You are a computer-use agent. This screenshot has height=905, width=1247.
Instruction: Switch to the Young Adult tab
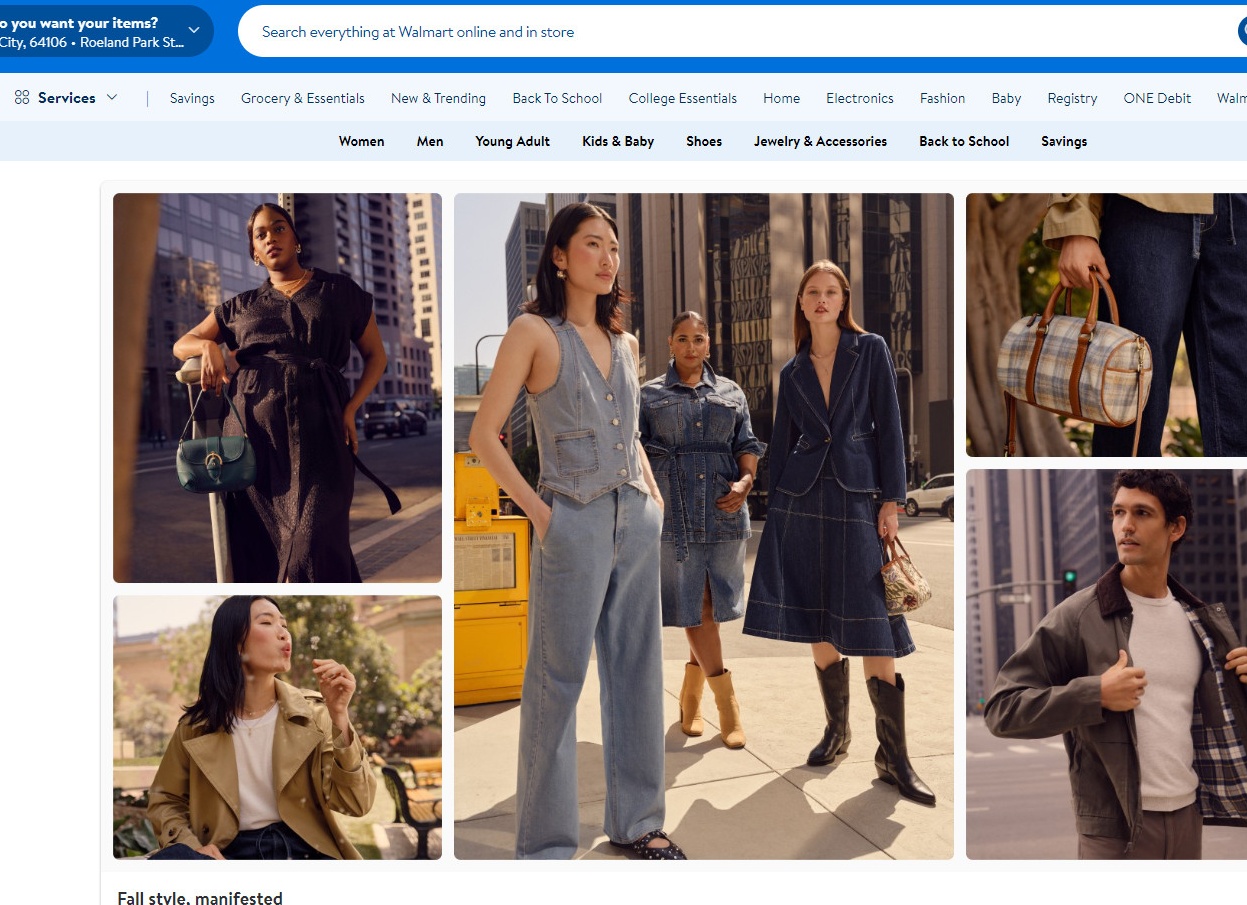coord(513,141)
